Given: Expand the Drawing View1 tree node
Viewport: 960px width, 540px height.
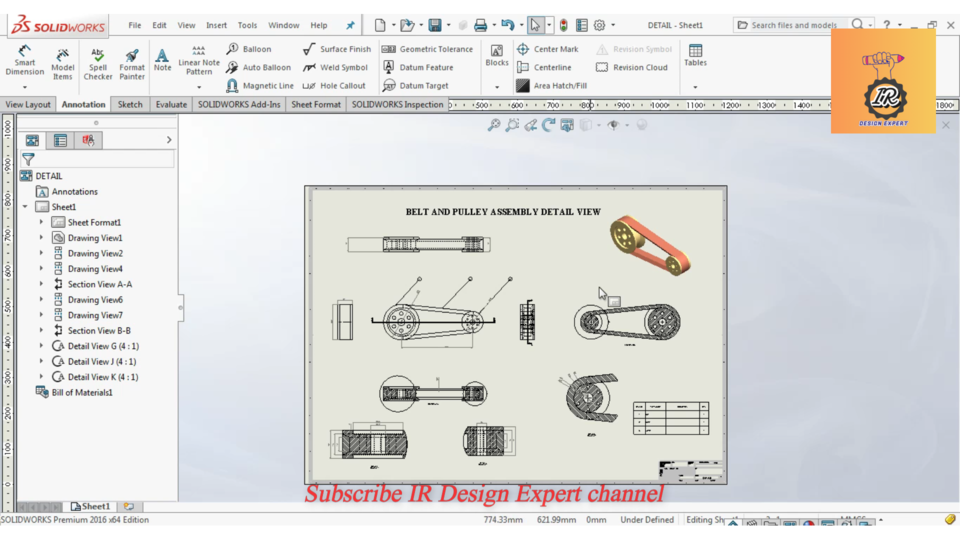Looking at the screenshot, I should [41, 238].
